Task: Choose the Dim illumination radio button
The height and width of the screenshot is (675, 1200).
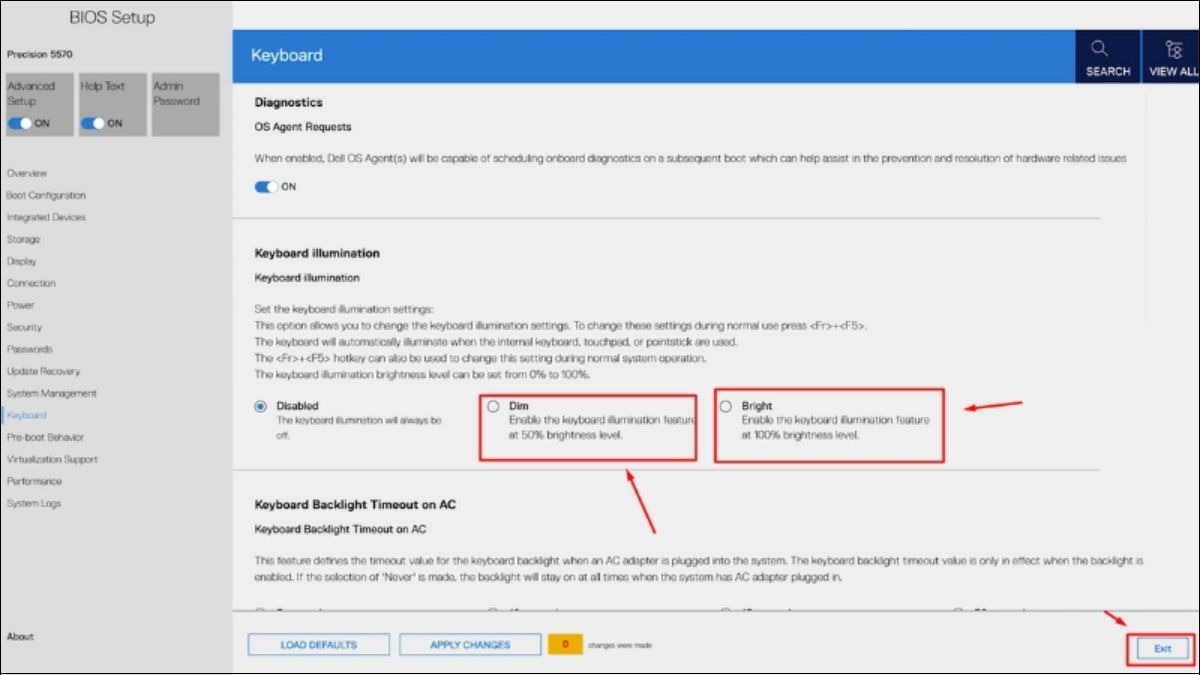Action: pos(493,406)
